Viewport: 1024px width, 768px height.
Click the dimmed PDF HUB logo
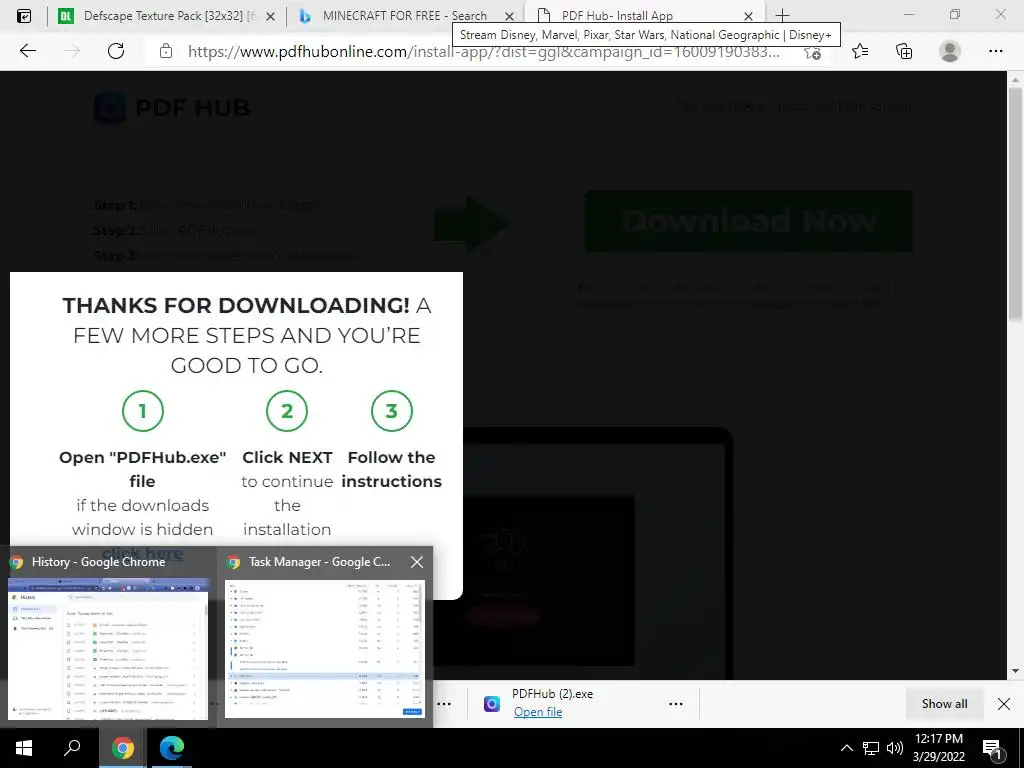click(x=172, y=107)
